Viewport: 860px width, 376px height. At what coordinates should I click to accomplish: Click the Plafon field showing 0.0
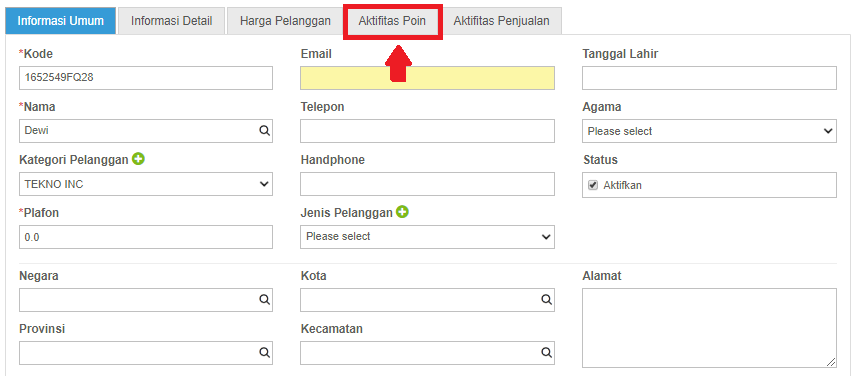[146, 237]
